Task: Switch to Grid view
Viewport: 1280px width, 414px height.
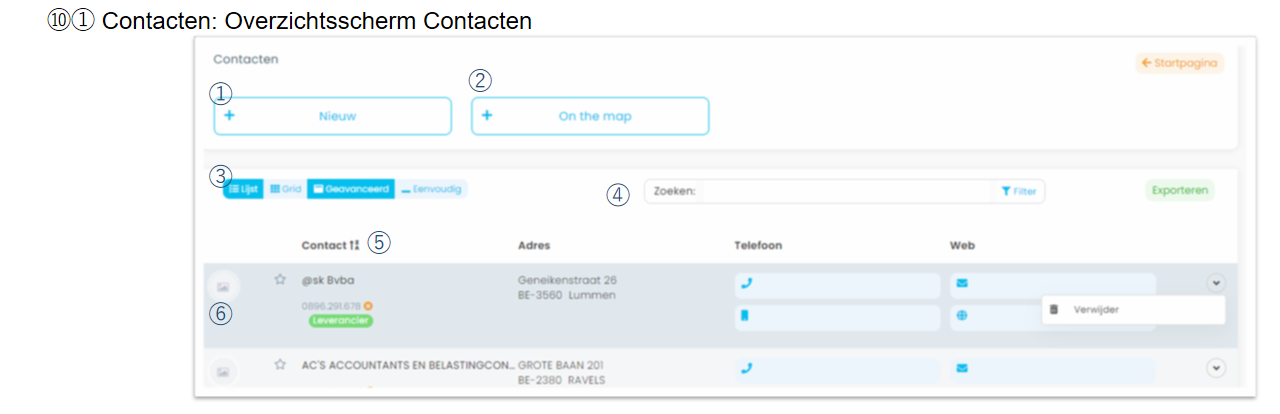Action: click(285, 188)
